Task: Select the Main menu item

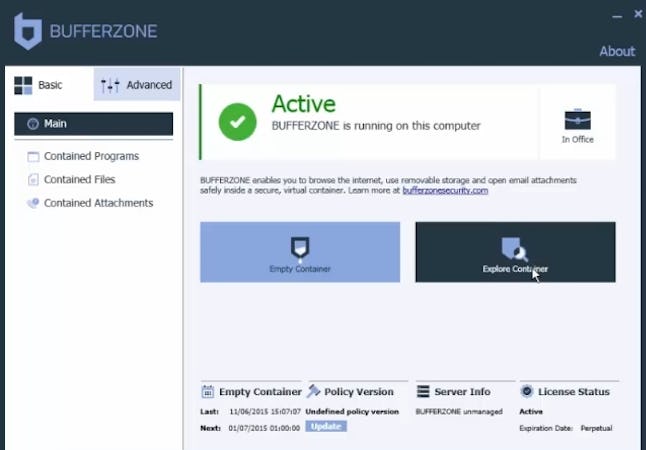Action: [94, 124]
